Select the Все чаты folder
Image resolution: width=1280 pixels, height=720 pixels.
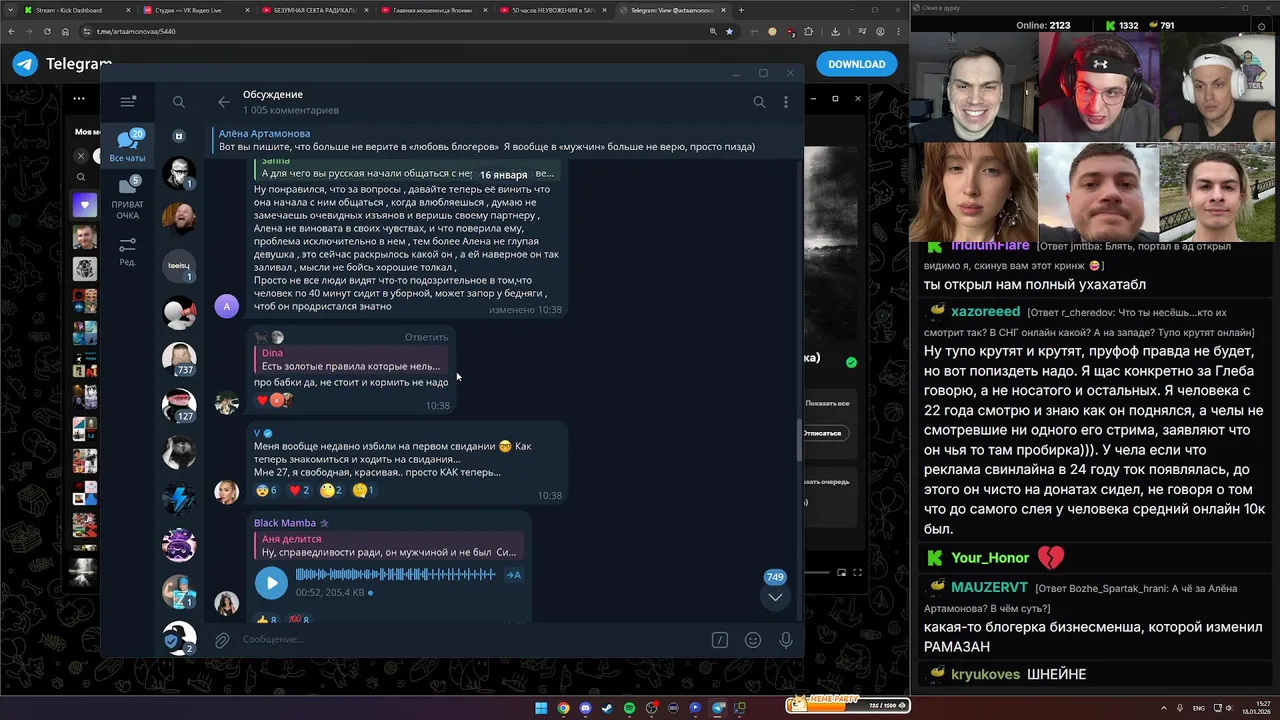point(127,146)
